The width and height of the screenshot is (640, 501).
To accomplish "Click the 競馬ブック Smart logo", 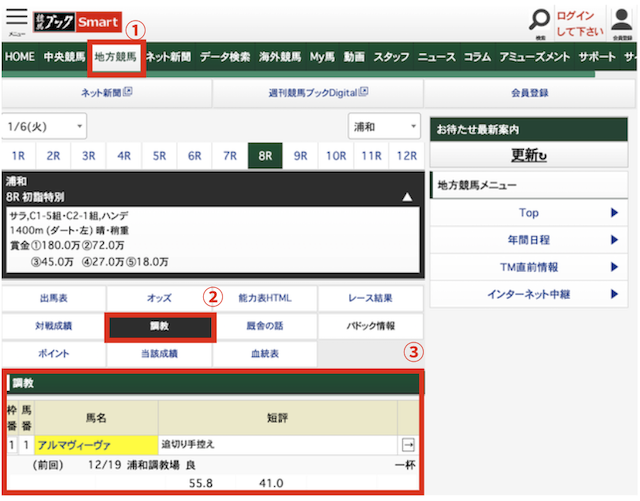I will pyautogui.click(x=78, y=22).
